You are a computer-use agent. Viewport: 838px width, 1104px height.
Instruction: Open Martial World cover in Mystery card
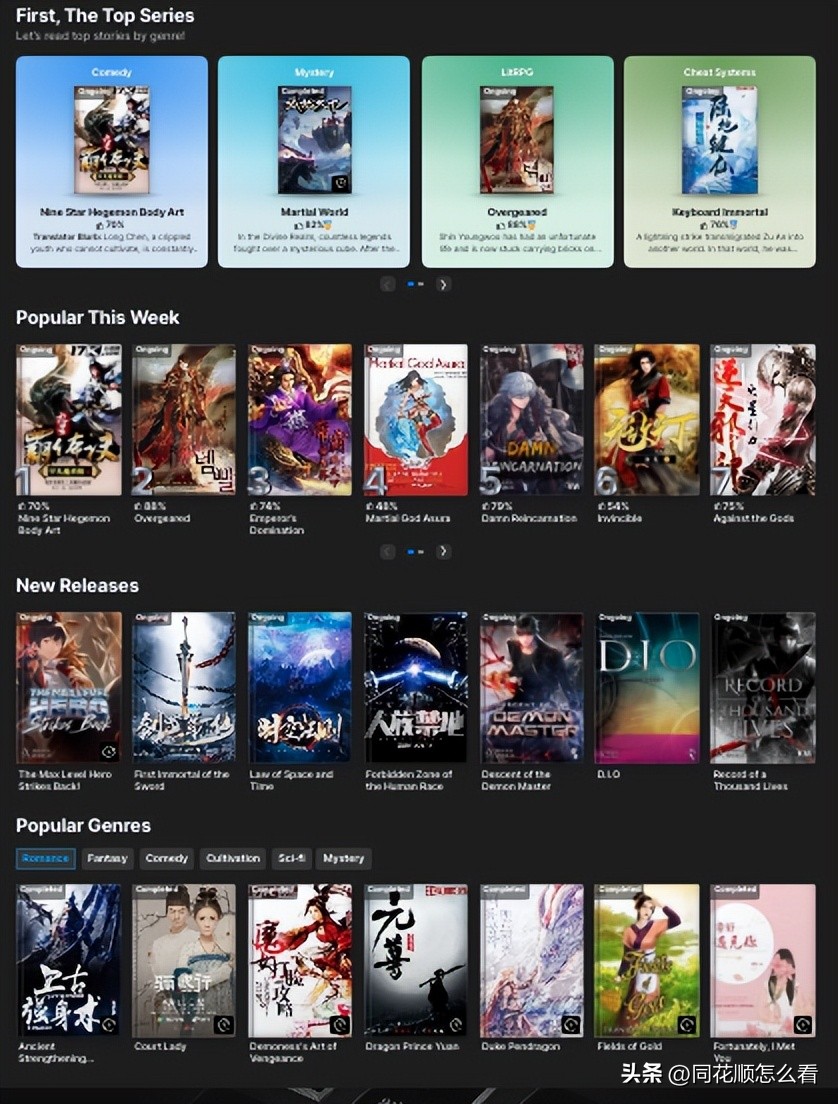pos(315,139)
